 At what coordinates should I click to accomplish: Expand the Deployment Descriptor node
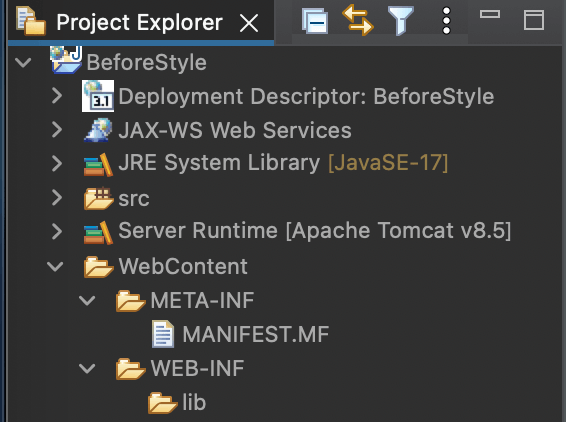(57, 96)
